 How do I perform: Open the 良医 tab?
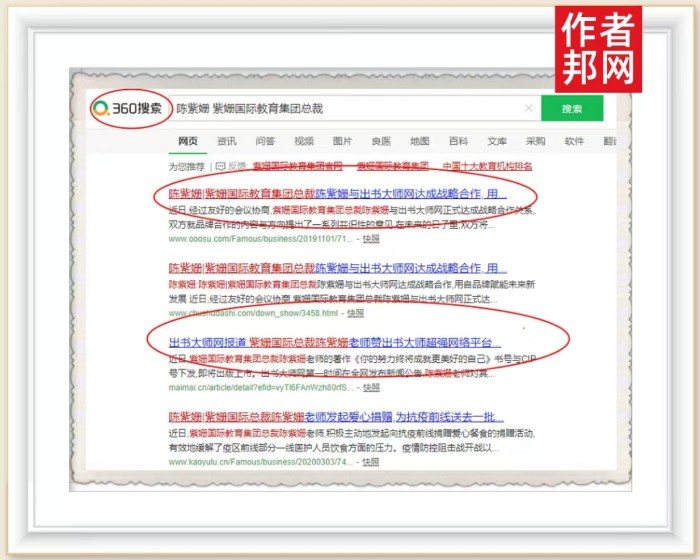[381, 141]
